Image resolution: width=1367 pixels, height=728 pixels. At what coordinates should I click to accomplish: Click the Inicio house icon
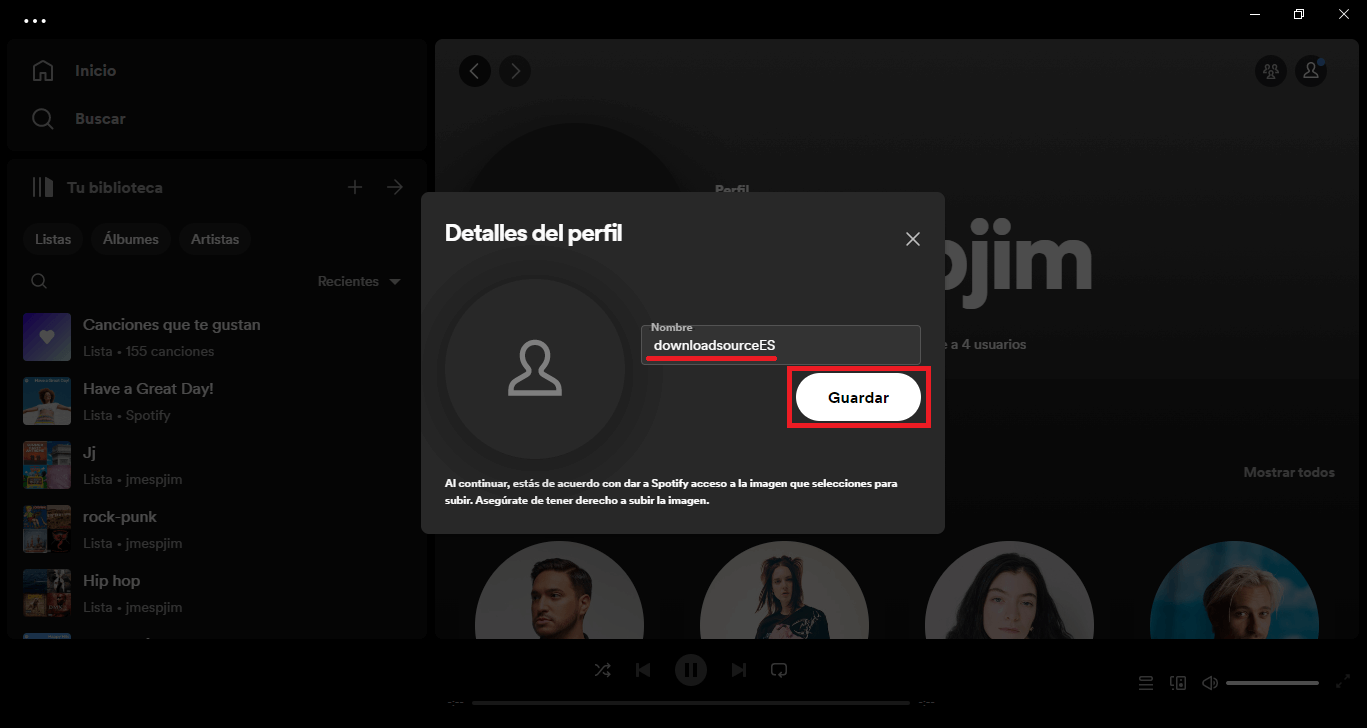43,71
